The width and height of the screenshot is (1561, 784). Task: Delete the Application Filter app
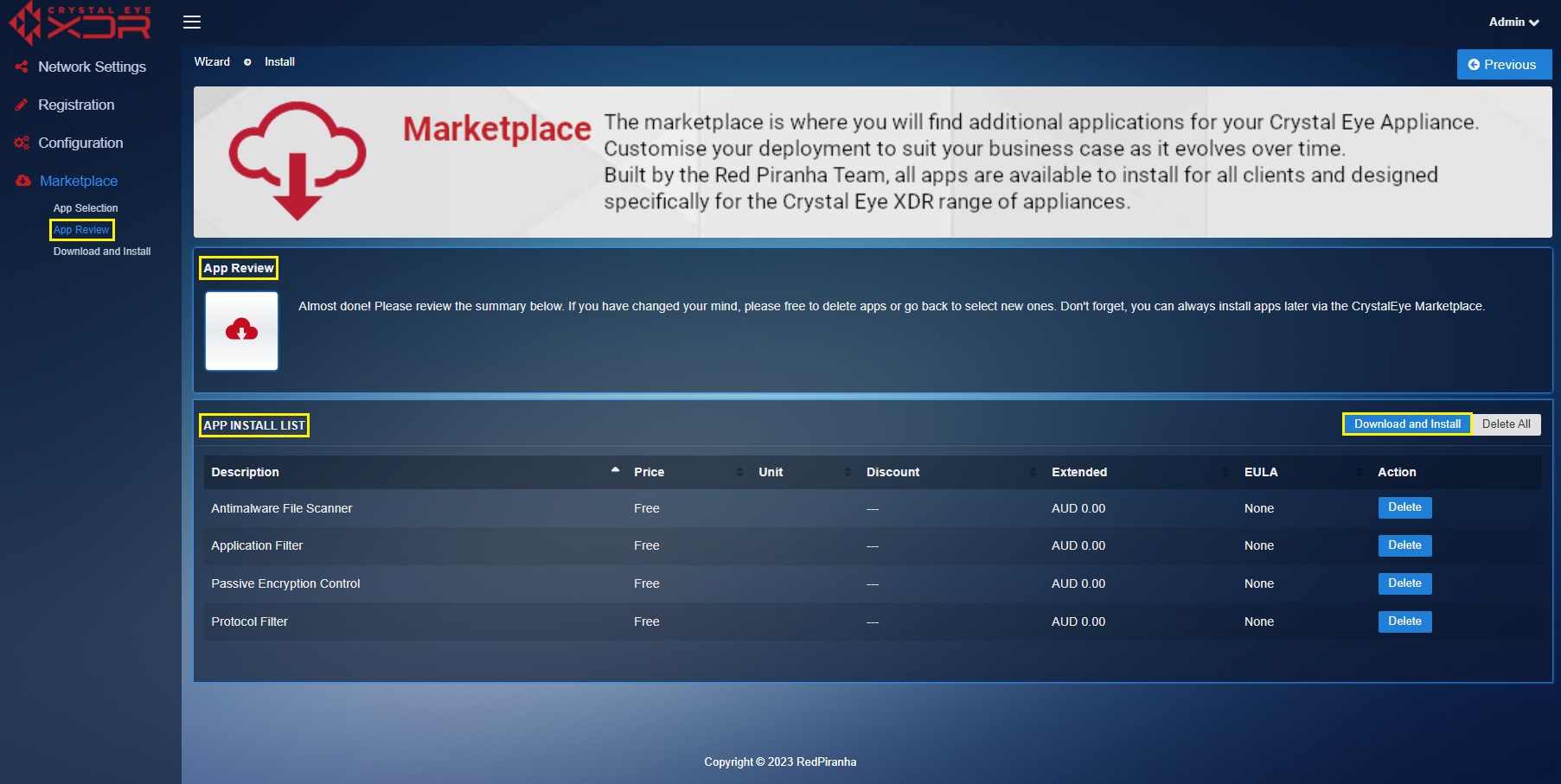pyautogui.click(x=1404, y=545)
